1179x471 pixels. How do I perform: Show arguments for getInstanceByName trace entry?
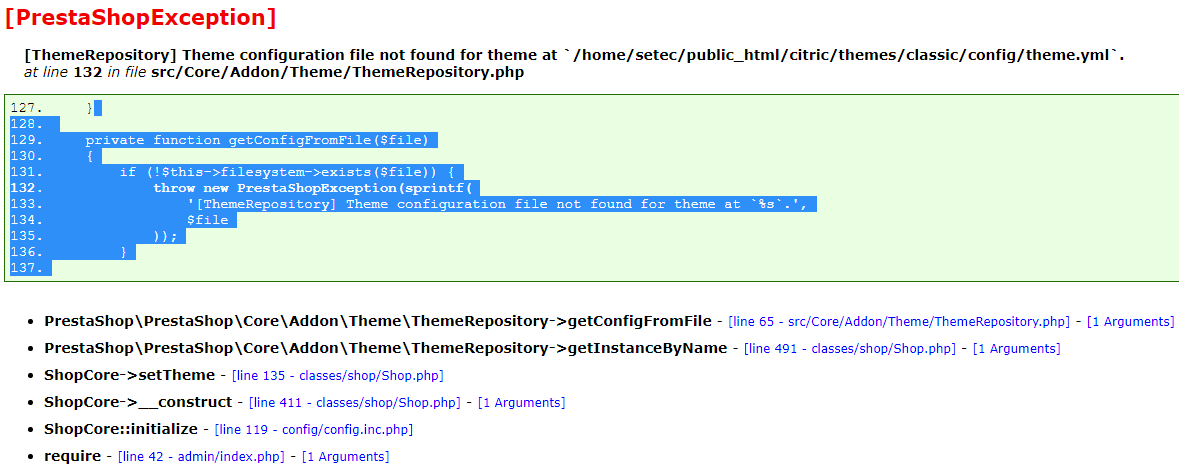(1016, 349)
